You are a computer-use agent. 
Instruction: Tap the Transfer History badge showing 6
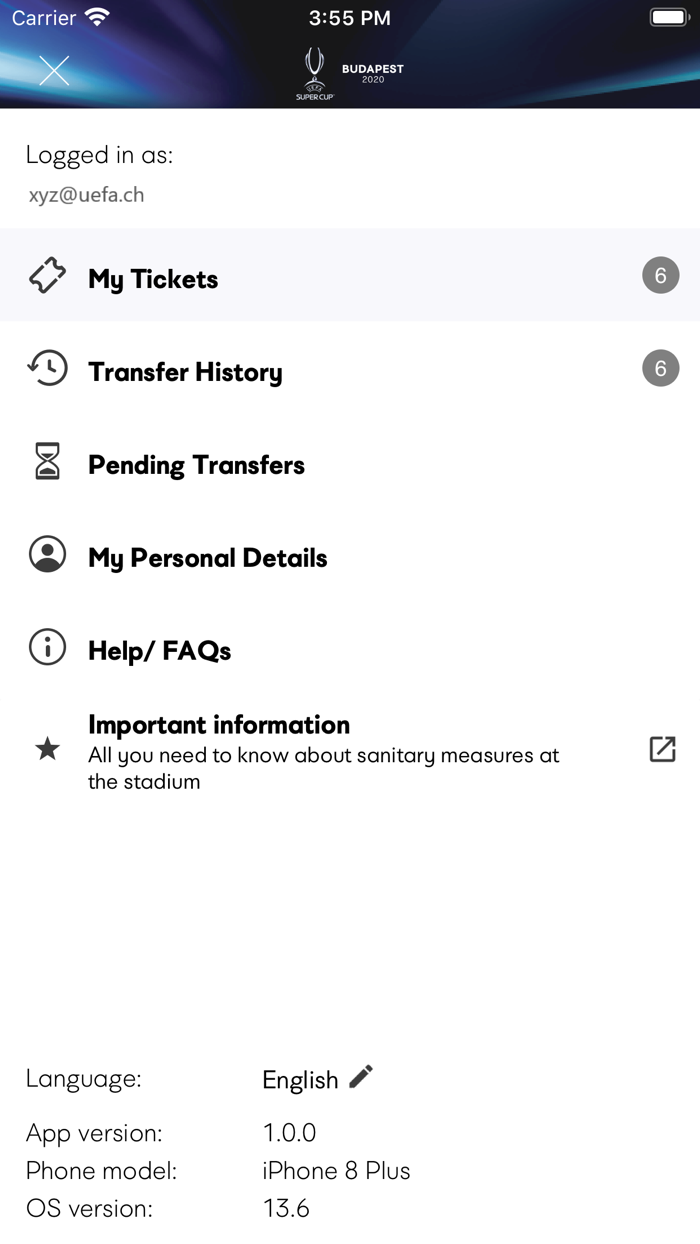660,368
